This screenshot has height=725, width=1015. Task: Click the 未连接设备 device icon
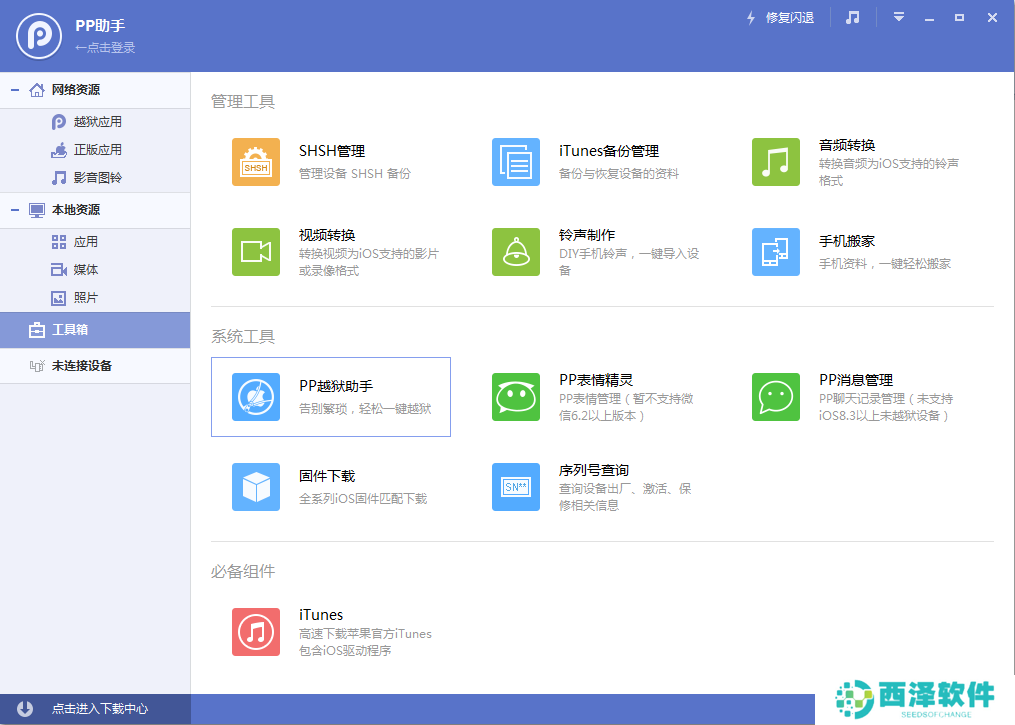(37, 366)
